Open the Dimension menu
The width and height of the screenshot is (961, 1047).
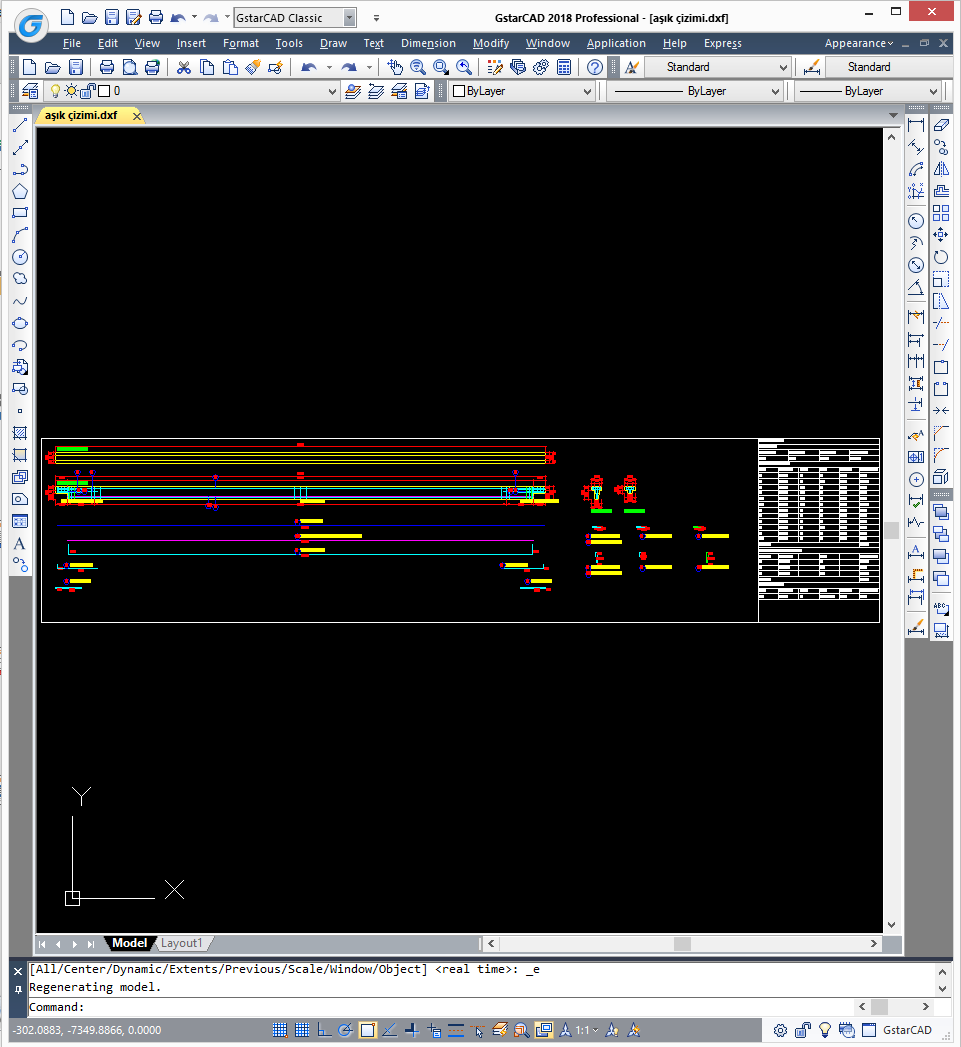[x=428, y=43]
